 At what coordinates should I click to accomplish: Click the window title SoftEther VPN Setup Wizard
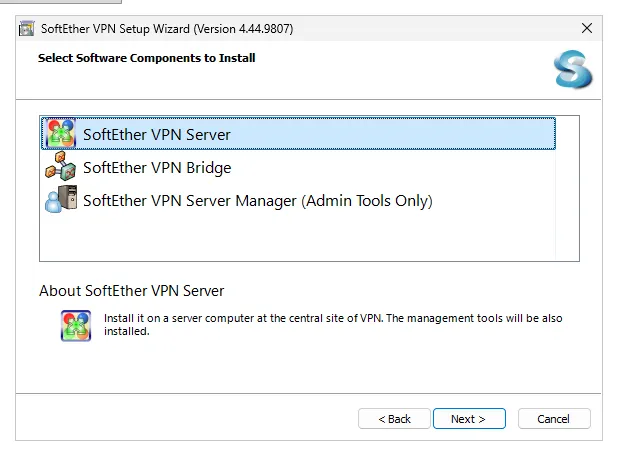coord(167,29)
